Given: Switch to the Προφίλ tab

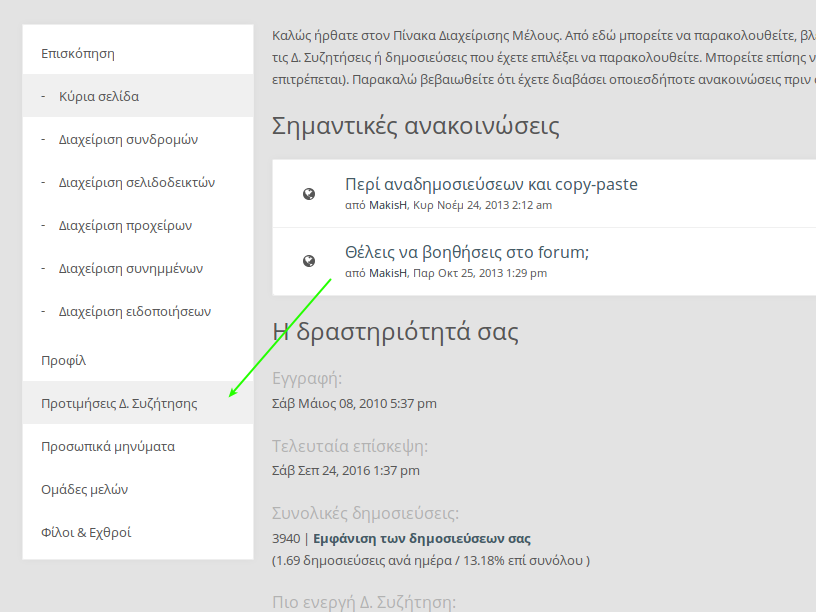Looking at the screenshot, I should click(63, 361).
